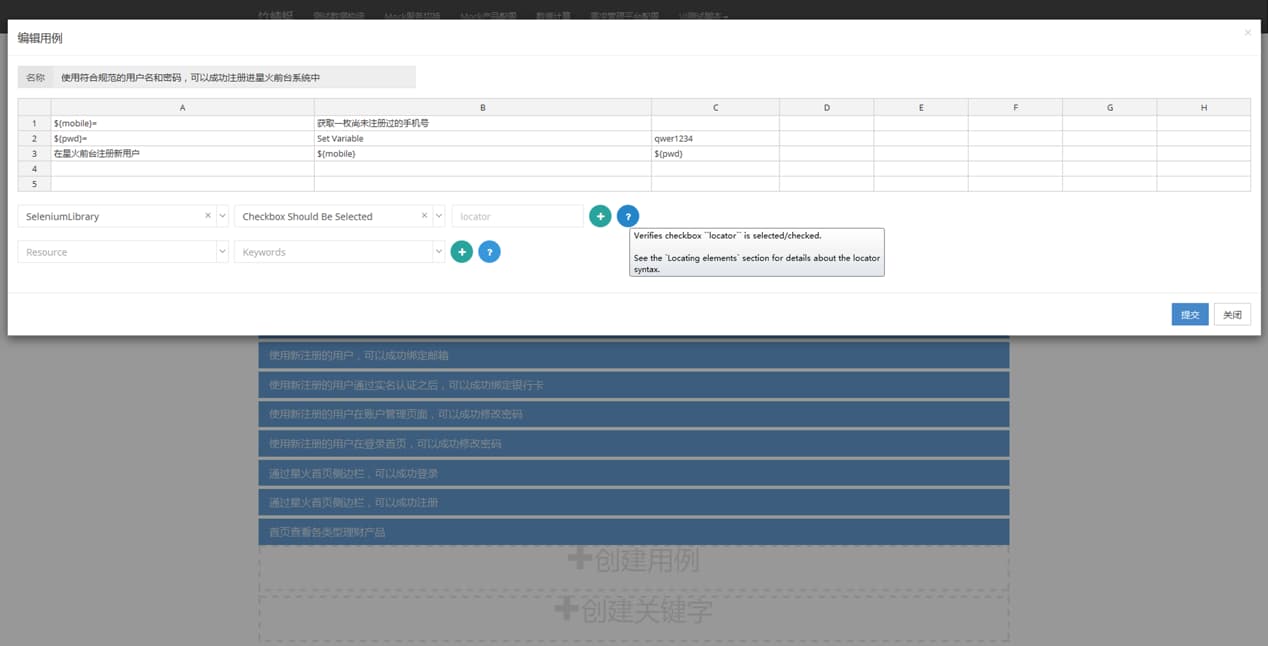Click the 关闭 close button
Image resolution: width=1268 pixels, height=646 pixels.
pos(1232,314)
